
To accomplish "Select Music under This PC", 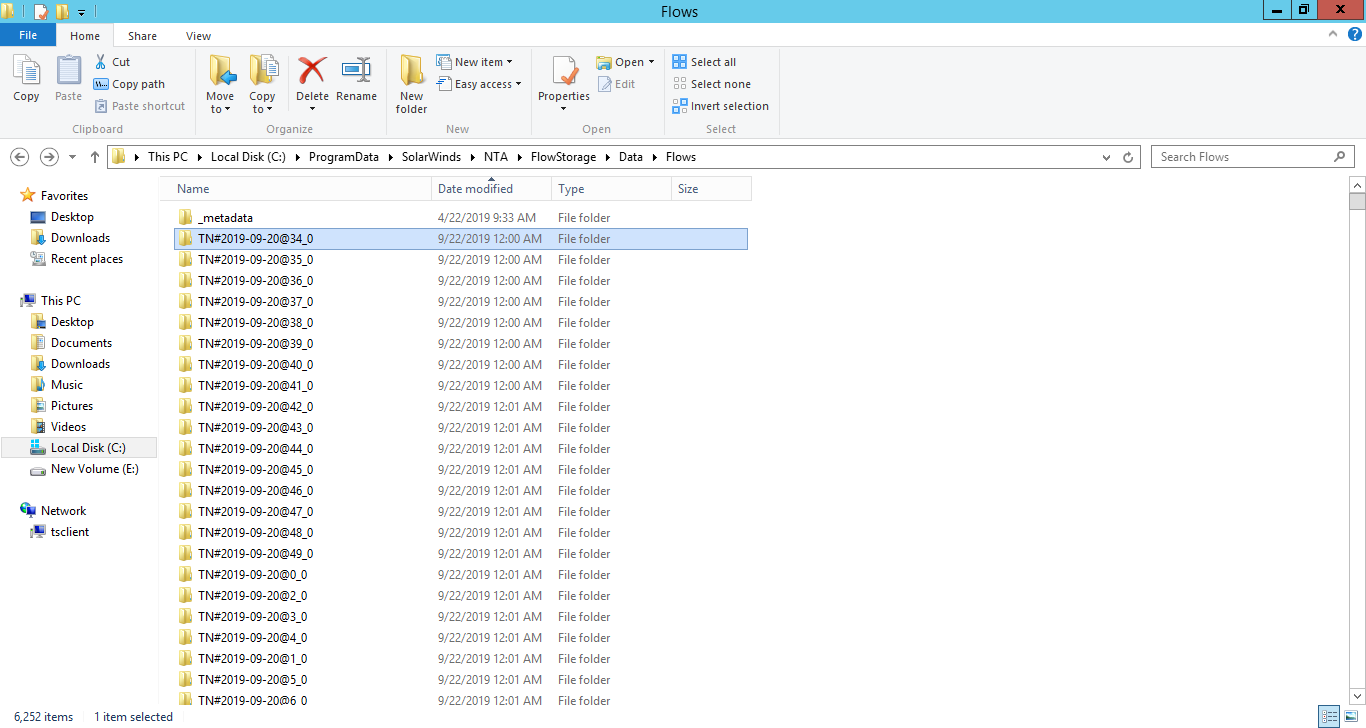I will click(57, 385).
